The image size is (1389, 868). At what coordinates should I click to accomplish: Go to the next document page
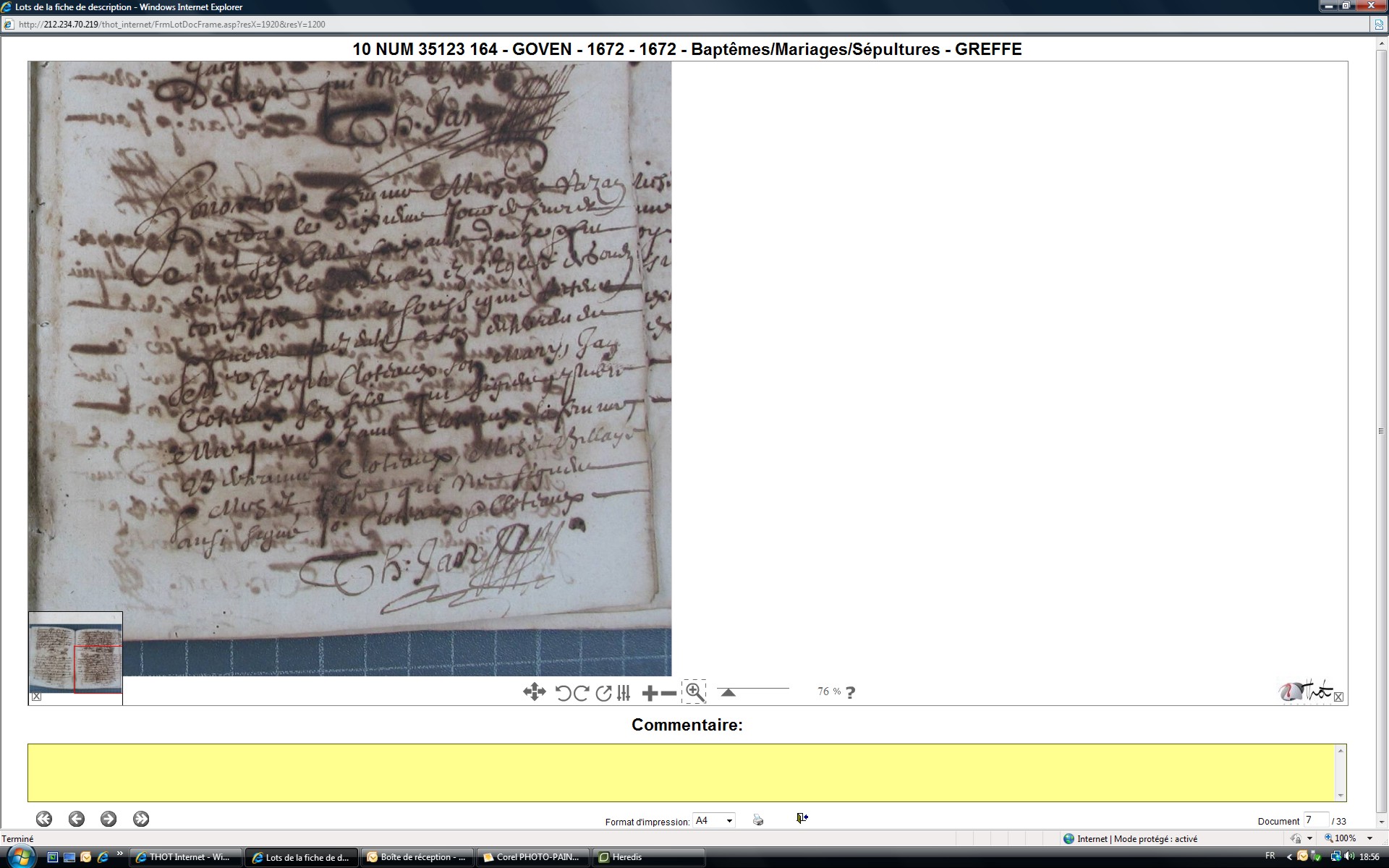[x=109, y=819]
